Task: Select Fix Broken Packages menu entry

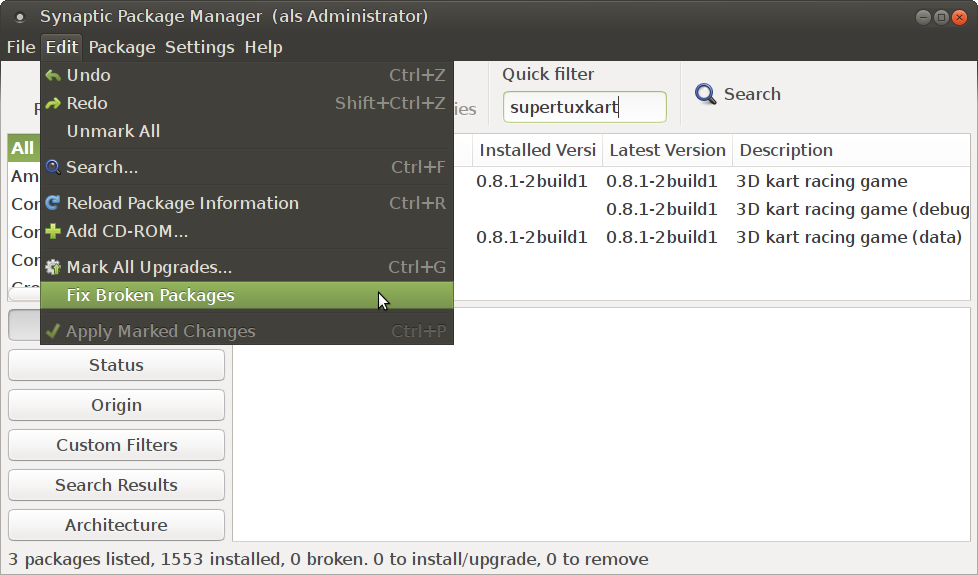Action: click(150, 296)
